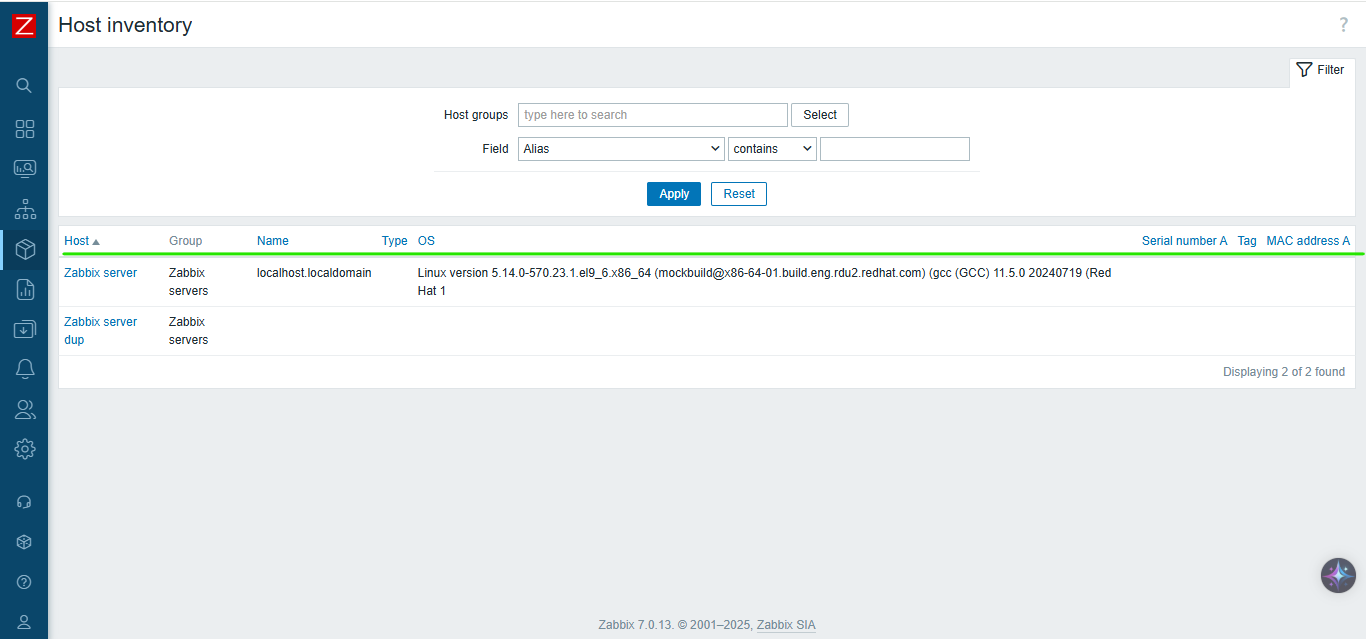The height and width of the screenshot is (639, 1366).
Task: Open the contains match-type dropdown
Action: pyautogui.click(x=773, y=149)
